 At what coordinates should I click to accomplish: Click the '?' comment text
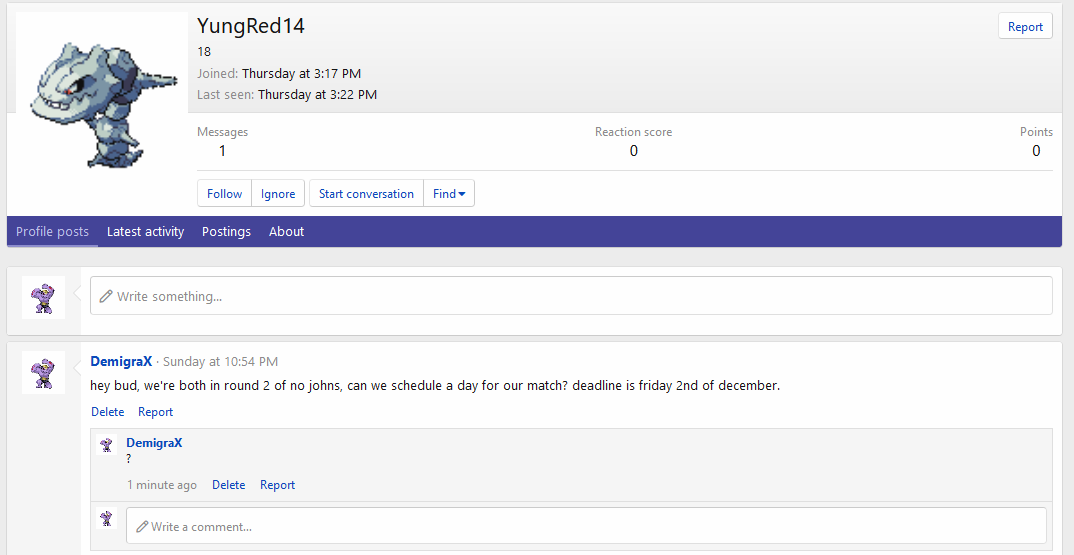click(x=129, y=458)
